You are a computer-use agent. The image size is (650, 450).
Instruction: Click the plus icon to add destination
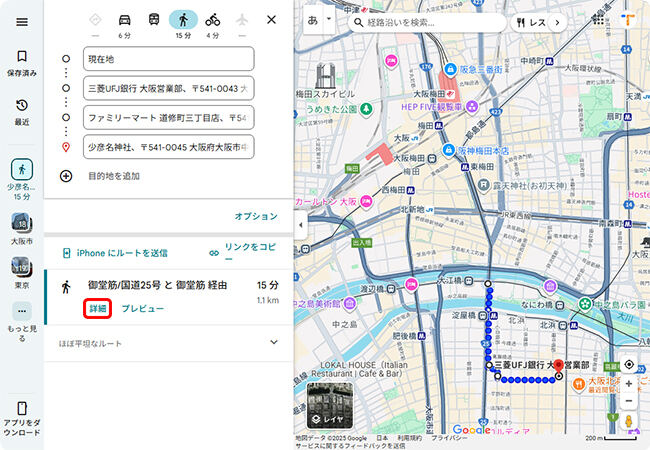coord(66,176)
